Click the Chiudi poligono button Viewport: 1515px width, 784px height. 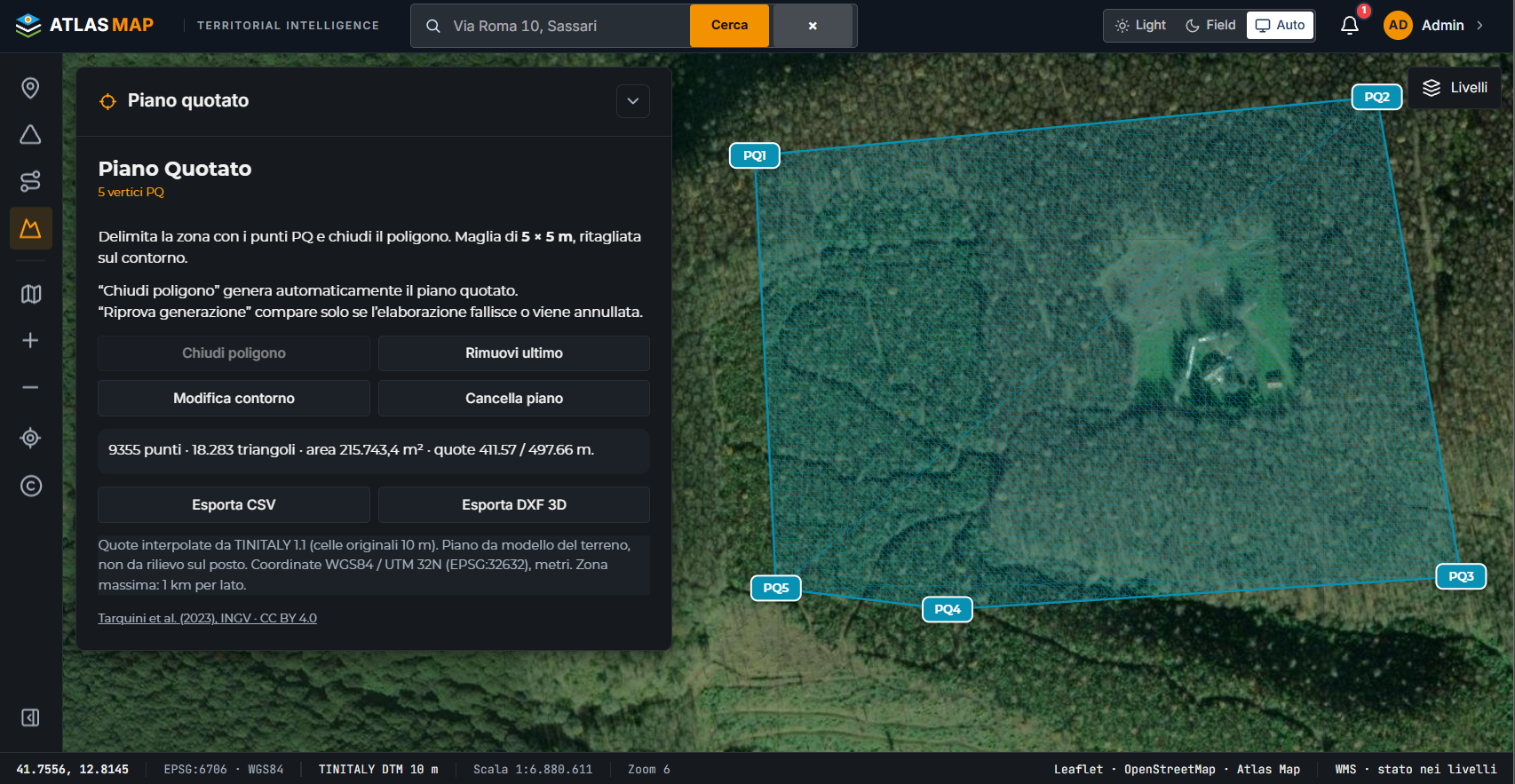point(234,353)
